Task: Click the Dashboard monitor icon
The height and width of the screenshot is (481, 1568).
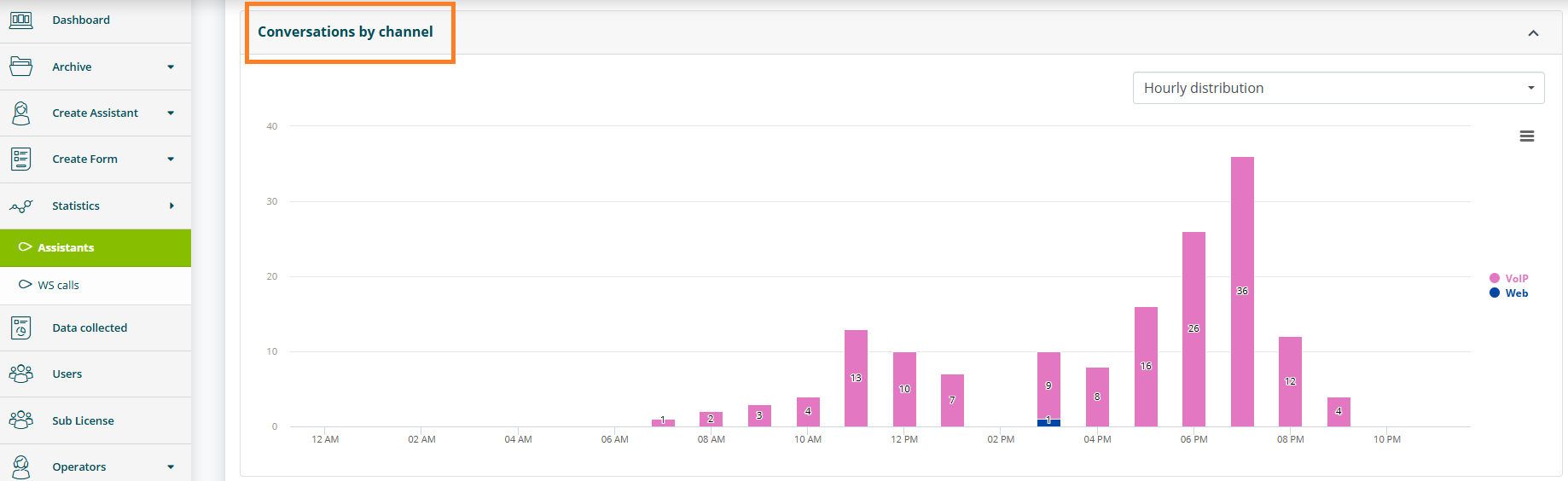Action: (x=21, y=20)
